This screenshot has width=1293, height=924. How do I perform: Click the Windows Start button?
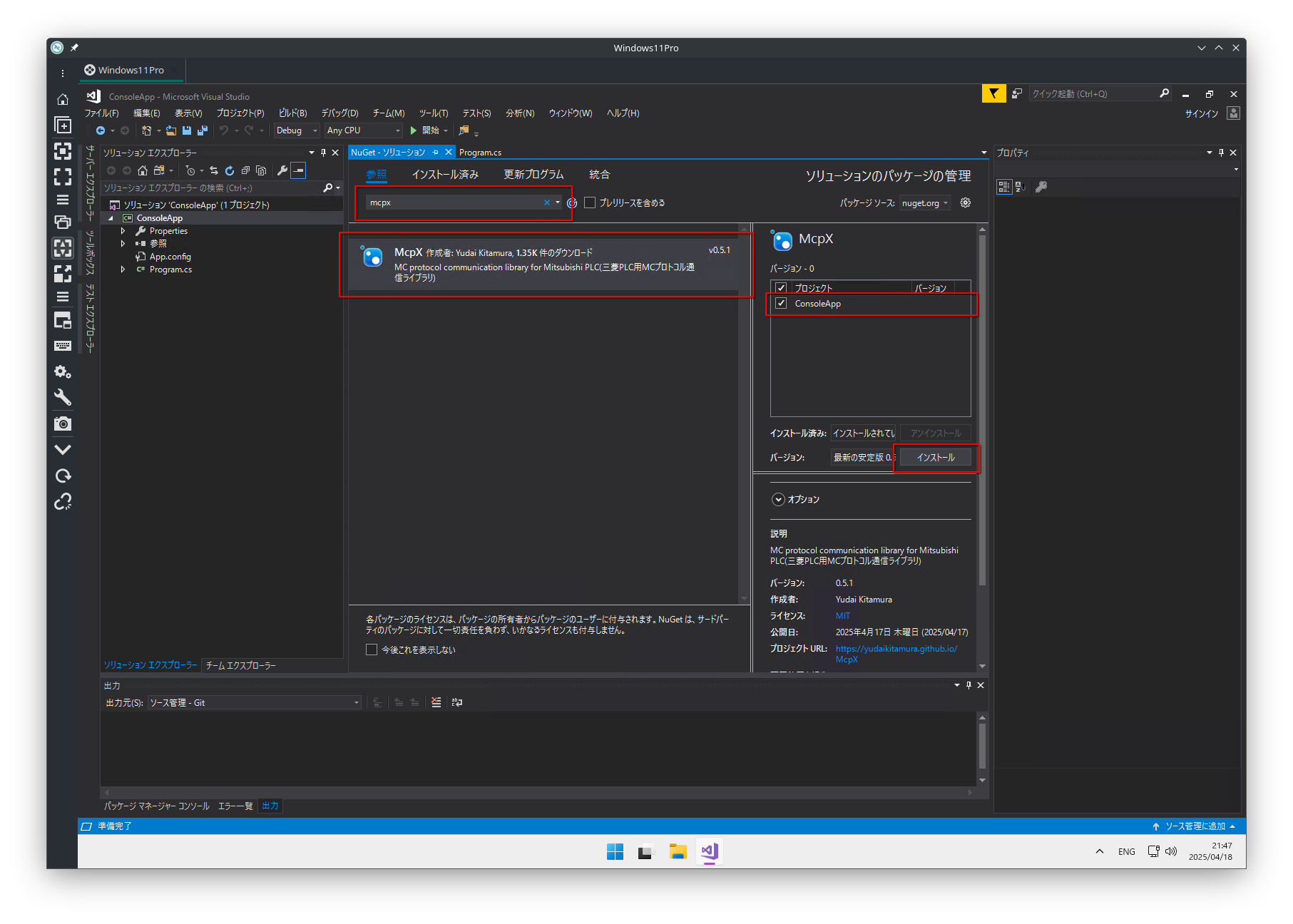(x=615, y=851)
